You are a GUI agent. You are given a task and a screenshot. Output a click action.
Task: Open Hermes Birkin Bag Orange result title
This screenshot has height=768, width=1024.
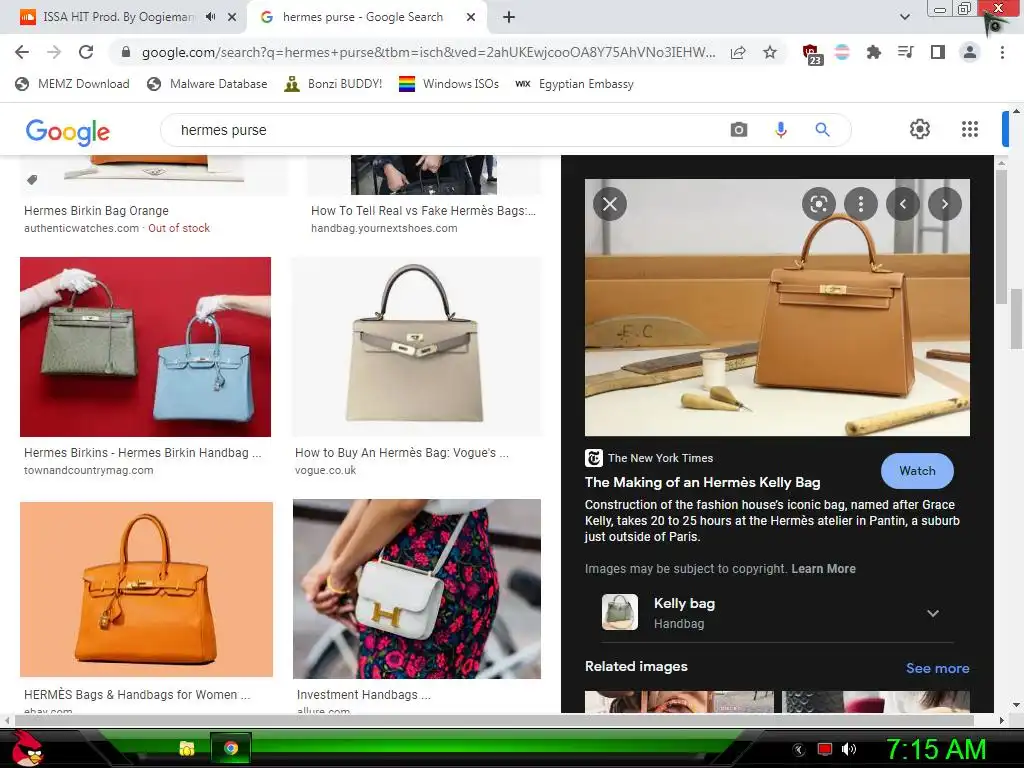click(97, 211)
